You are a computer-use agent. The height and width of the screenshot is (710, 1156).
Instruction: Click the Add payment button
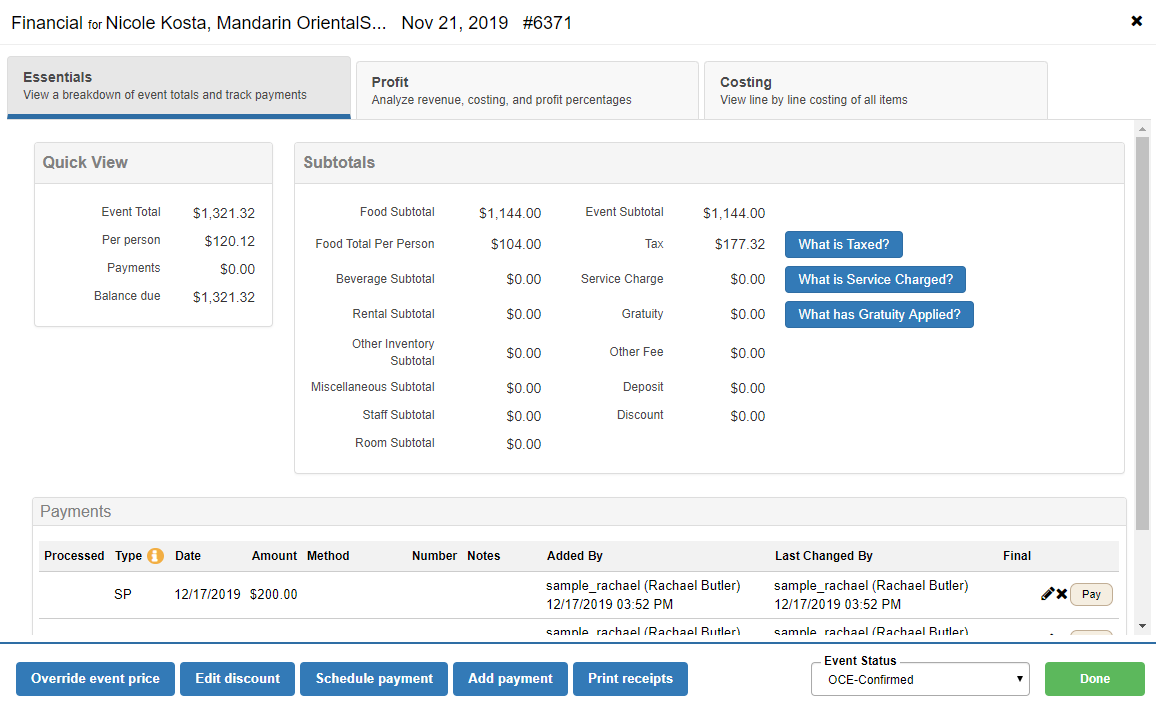click(510, 678)
